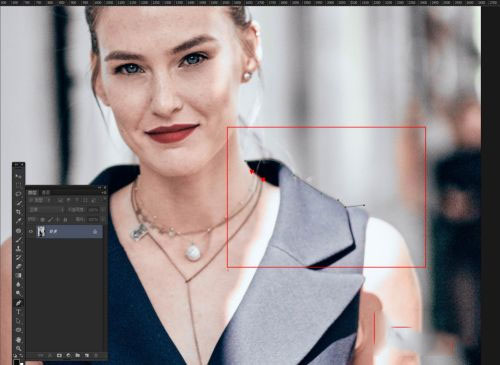Select the Crop tool
Viewport: 500px width, 365px height.
tap(18, 212)
